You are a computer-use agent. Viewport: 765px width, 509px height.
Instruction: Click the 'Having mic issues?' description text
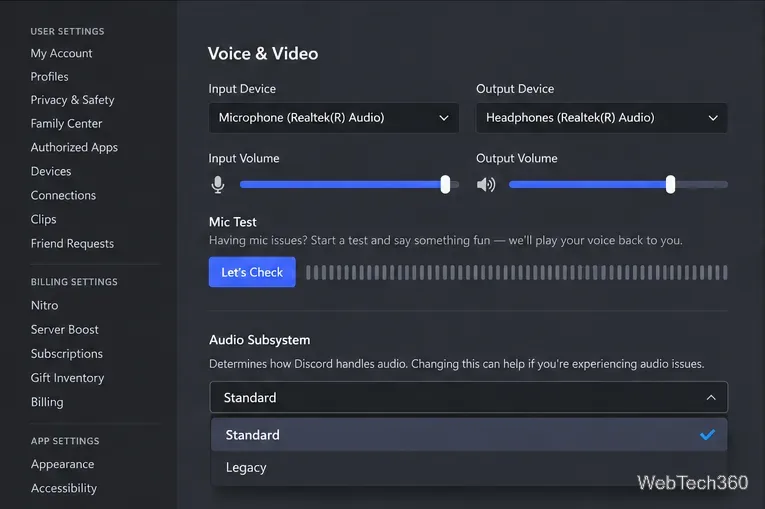(446, 241)
